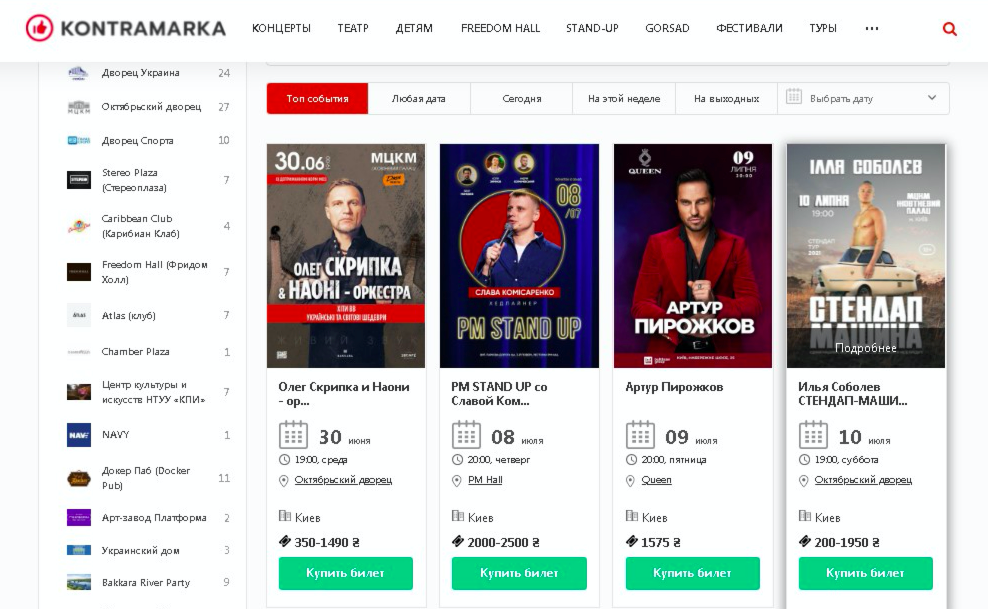
Task: Open the КОНЦЕРТЫ menu
Action: (x=281, y=29)
